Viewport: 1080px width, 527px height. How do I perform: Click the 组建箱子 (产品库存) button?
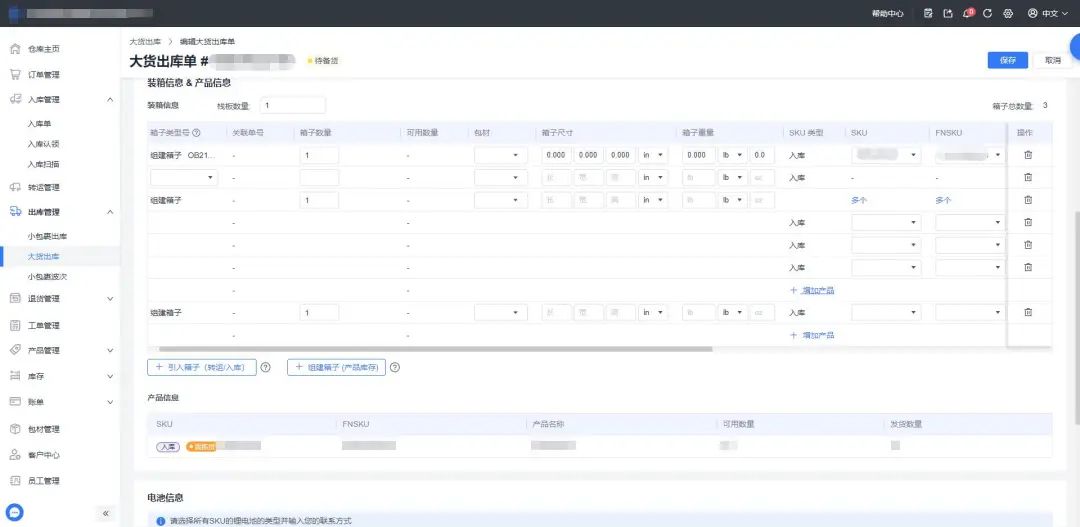click(x=336, y=367)
